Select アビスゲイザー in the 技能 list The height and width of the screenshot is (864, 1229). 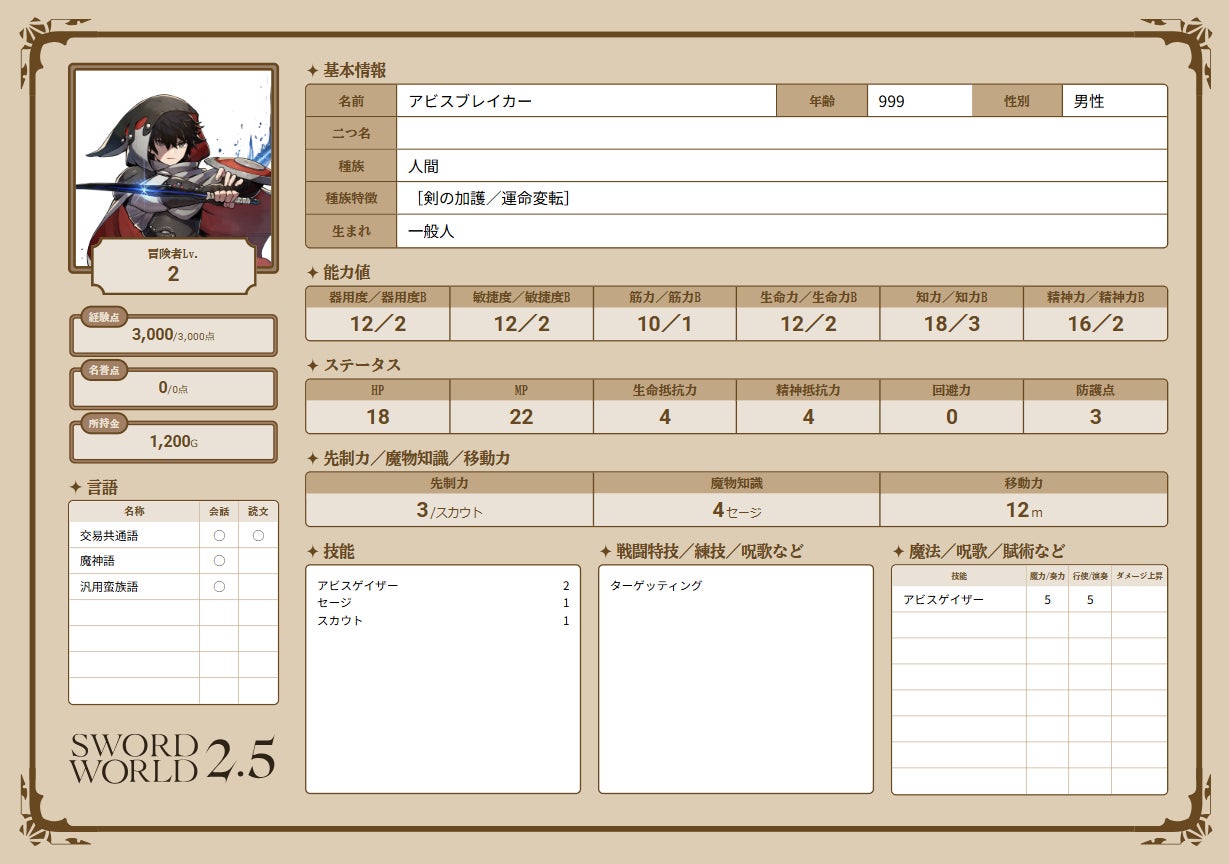tap(358, 586)
